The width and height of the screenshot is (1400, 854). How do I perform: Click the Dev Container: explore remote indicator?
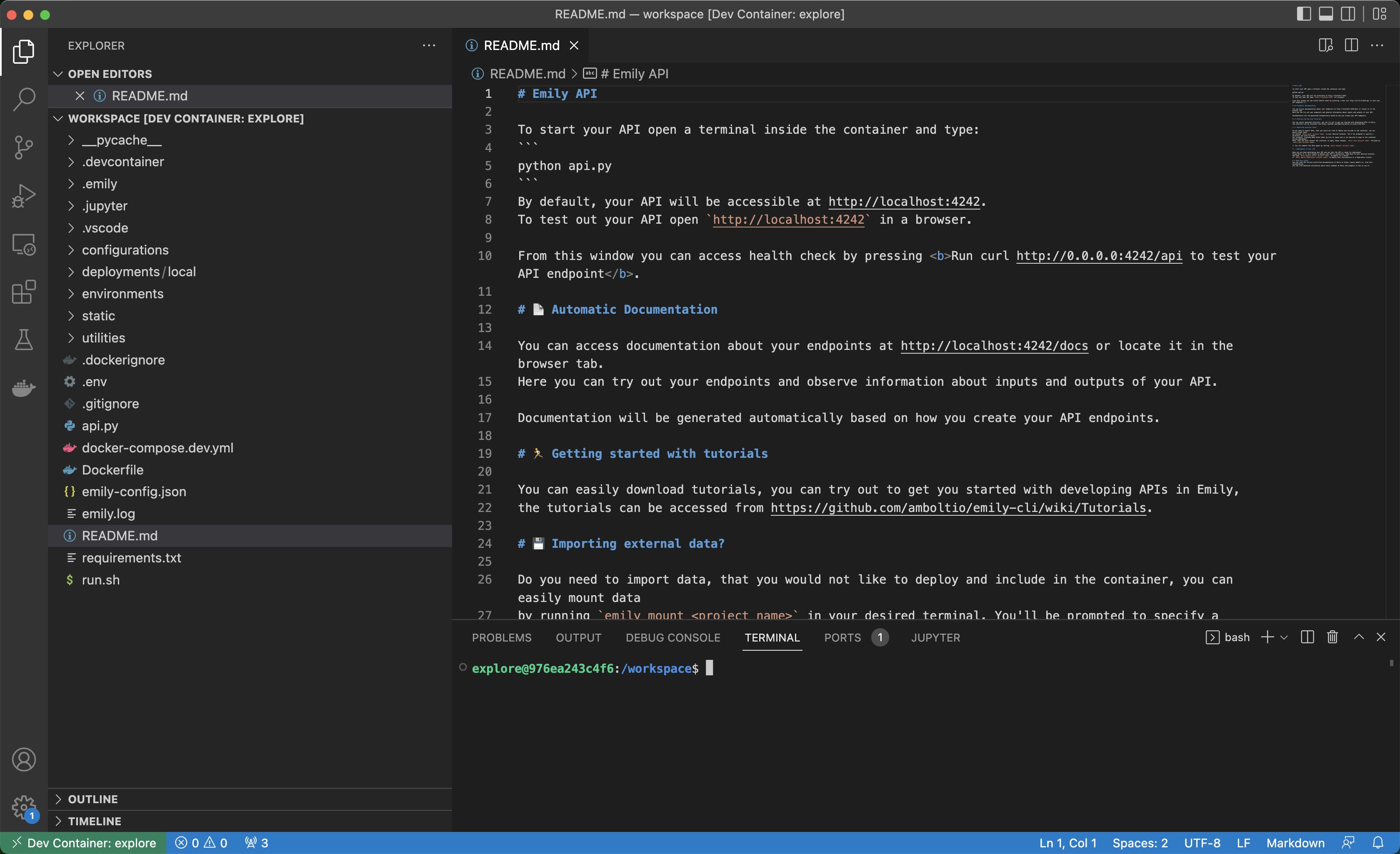pyautogui.click(x=83, y=843)
